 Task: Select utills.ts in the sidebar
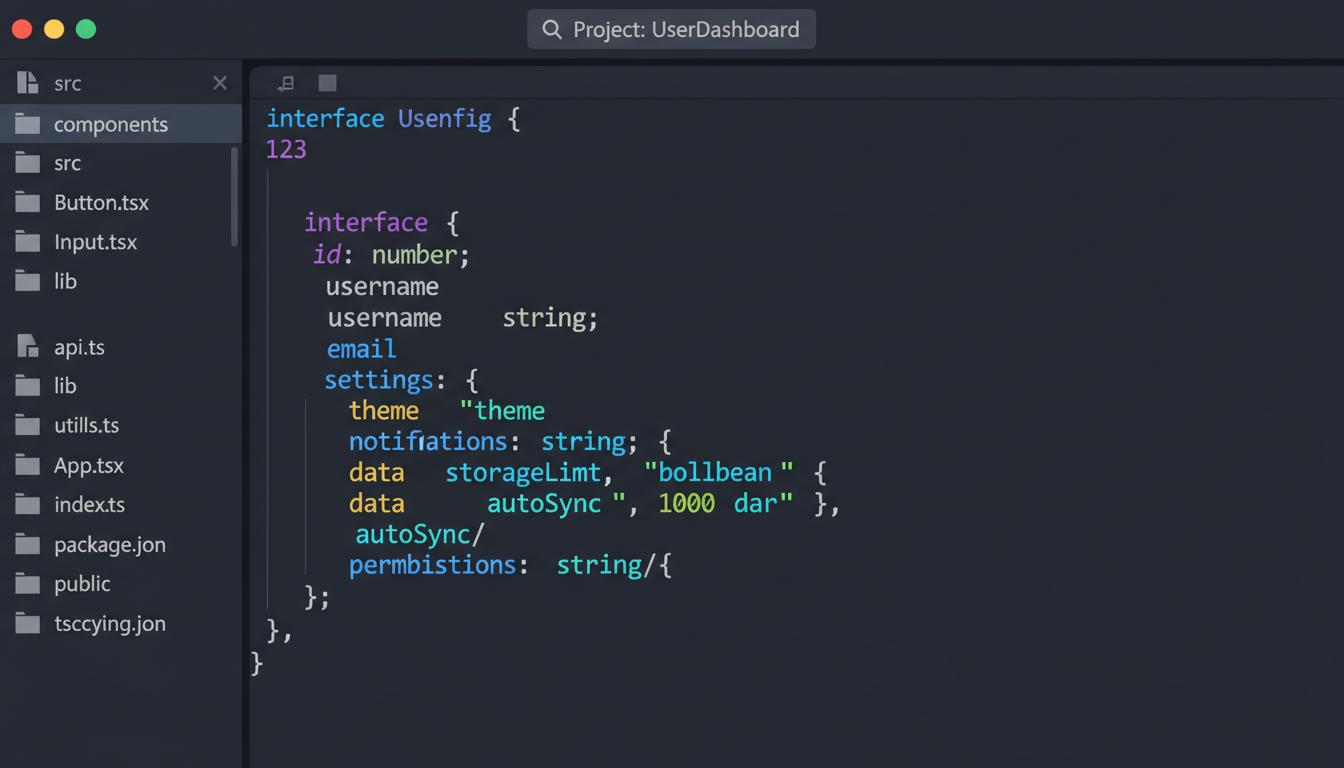click(86, 425)
